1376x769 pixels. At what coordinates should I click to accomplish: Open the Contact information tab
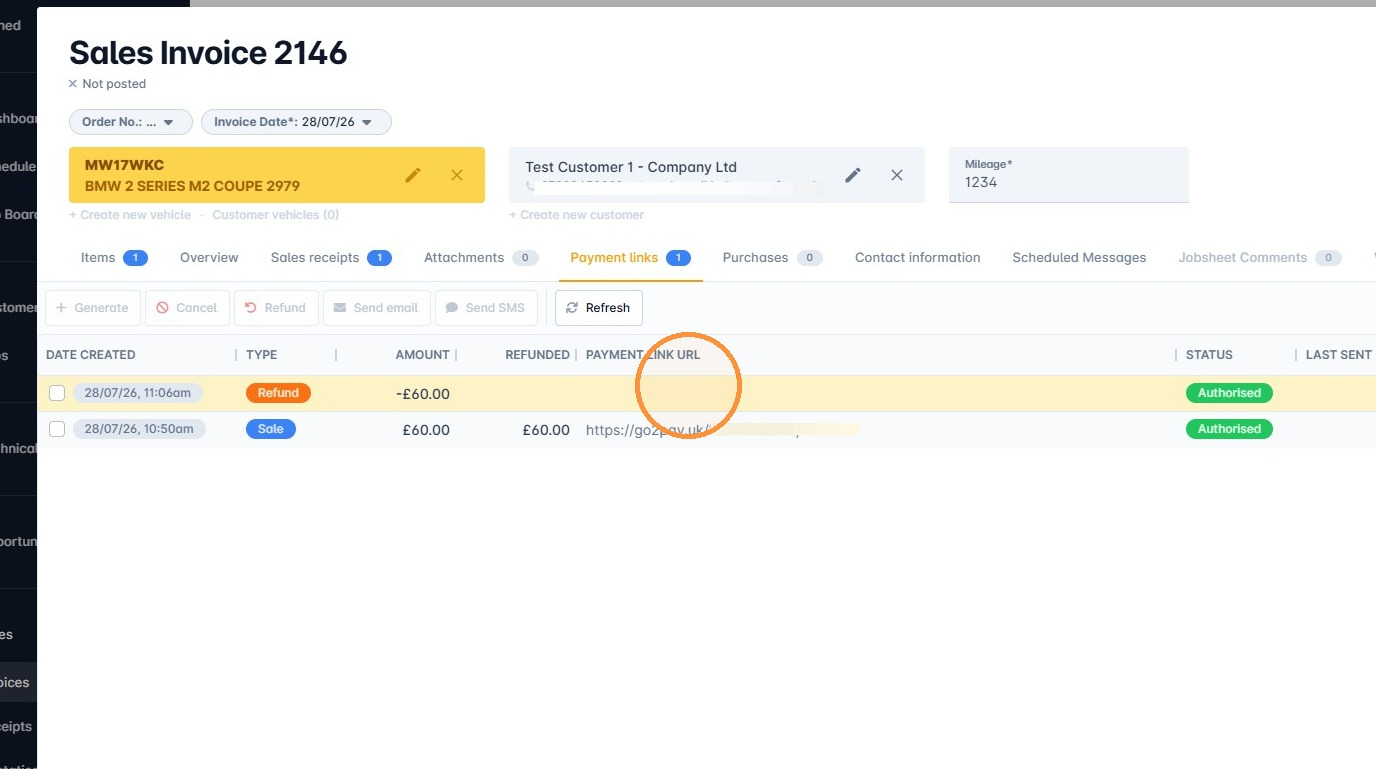click(917, 257)
